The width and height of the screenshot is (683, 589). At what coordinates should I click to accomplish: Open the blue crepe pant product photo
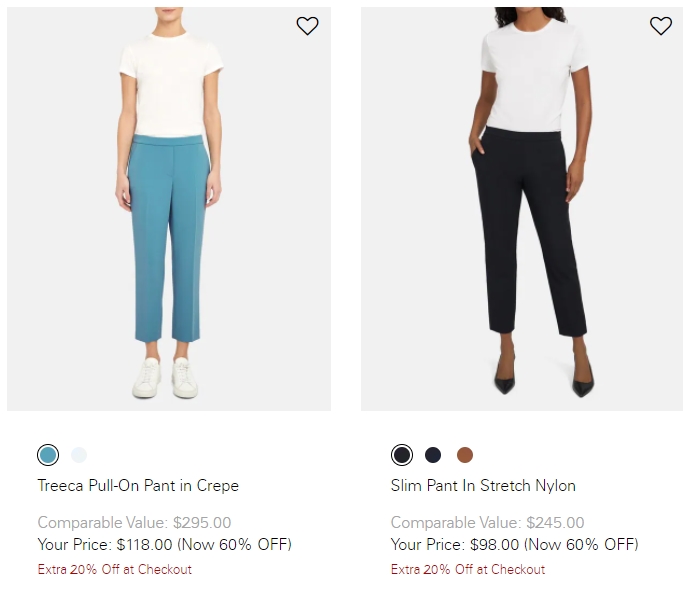[x=169, y=209]
